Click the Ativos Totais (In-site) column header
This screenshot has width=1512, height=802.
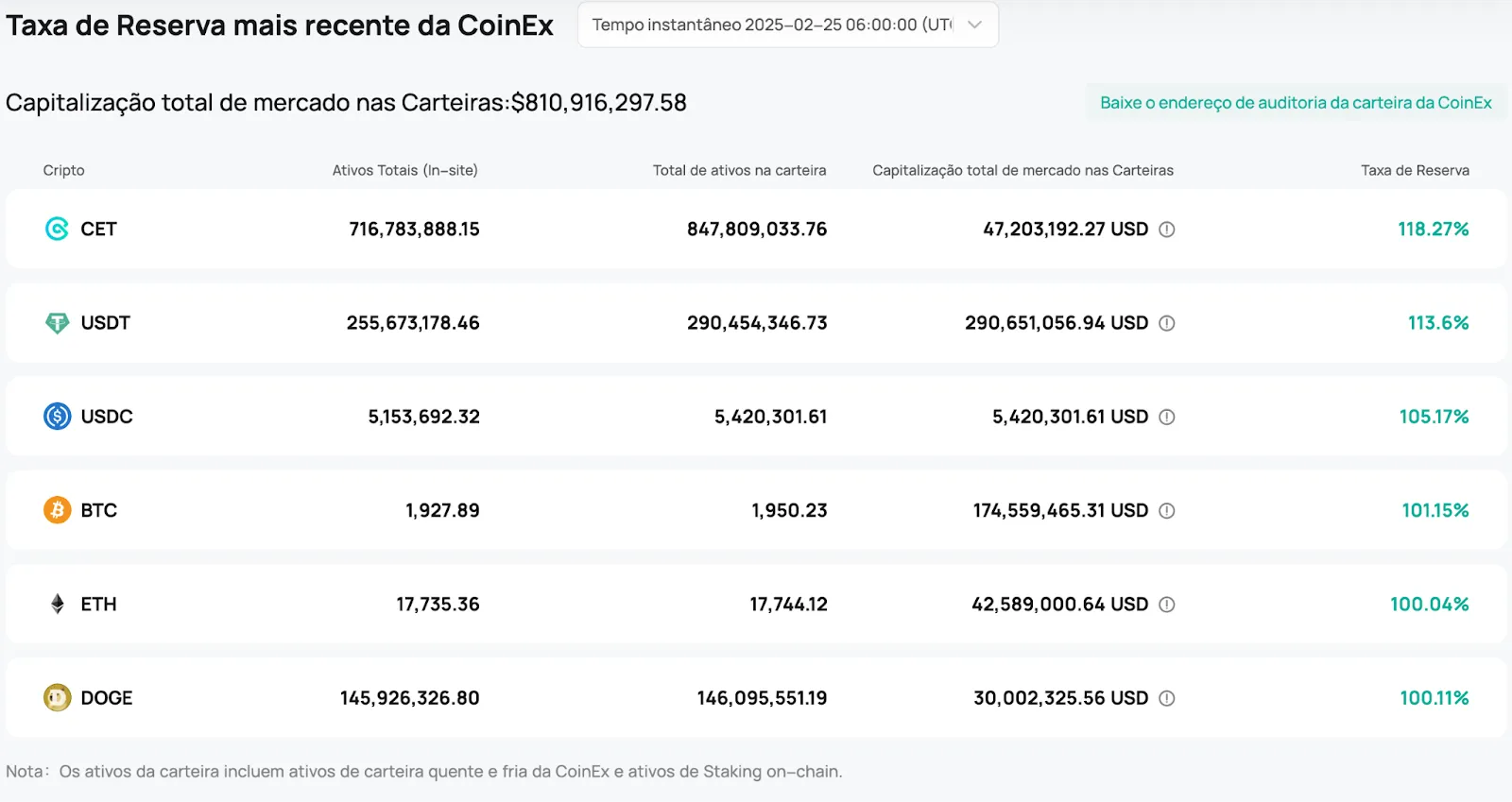tap(404, 170)
